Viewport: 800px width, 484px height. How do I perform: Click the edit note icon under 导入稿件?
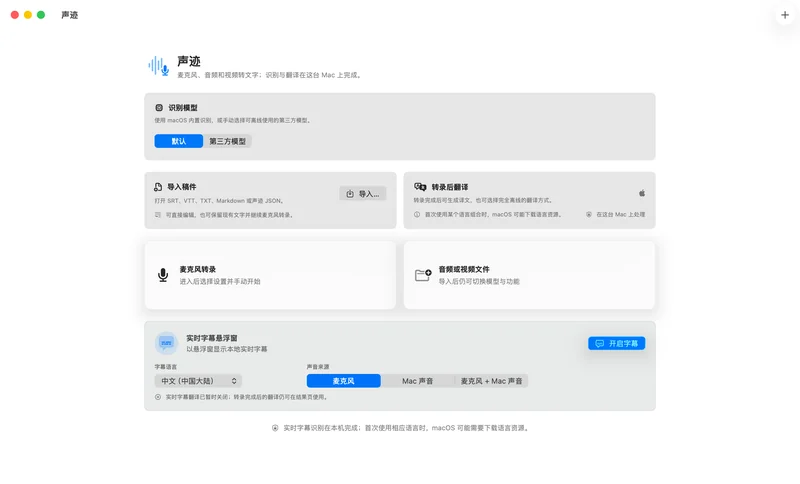pos(158,215)
